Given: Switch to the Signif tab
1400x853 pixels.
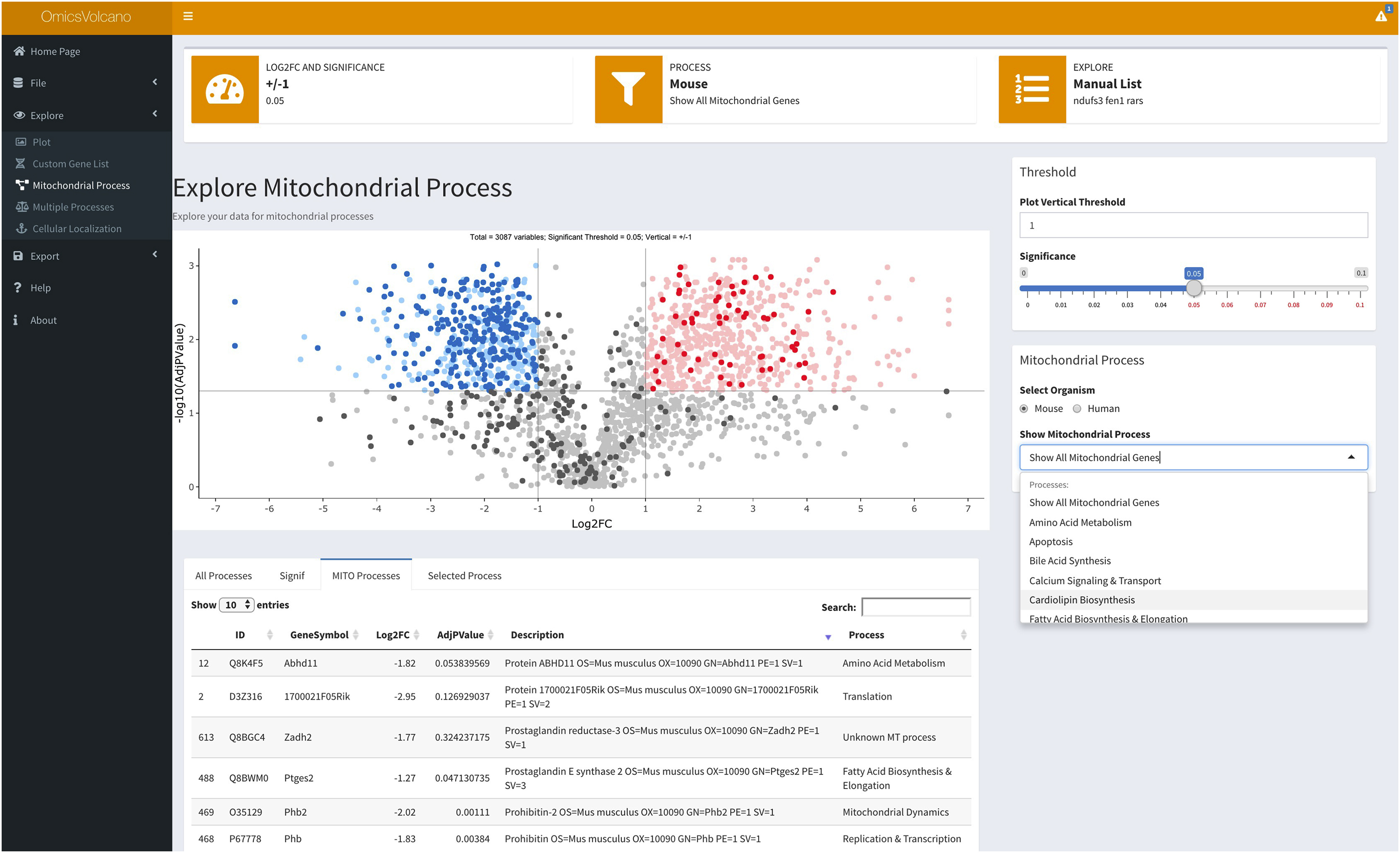Looking at the screenshot, I should 292,576.
